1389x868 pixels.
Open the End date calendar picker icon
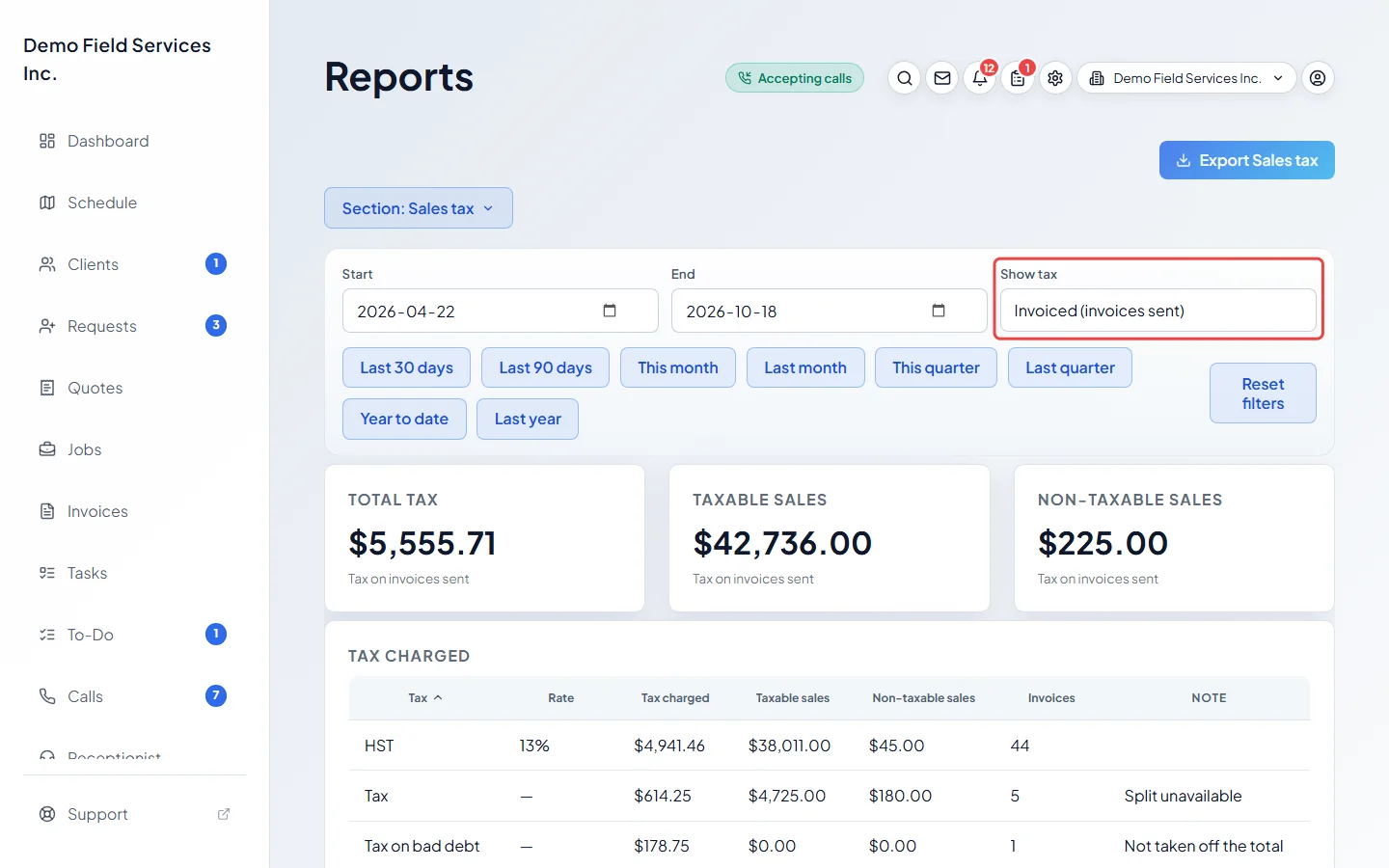(939, 311)
